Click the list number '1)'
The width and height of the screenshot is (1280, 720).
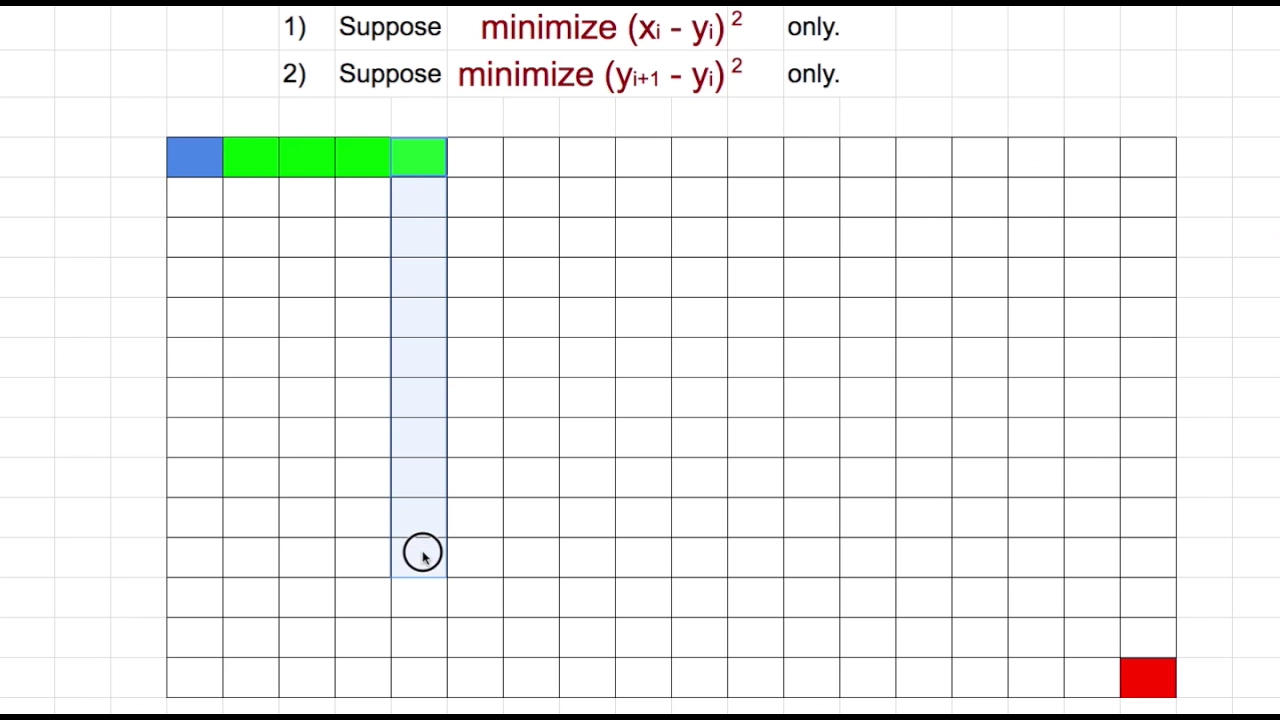(294, 27)
